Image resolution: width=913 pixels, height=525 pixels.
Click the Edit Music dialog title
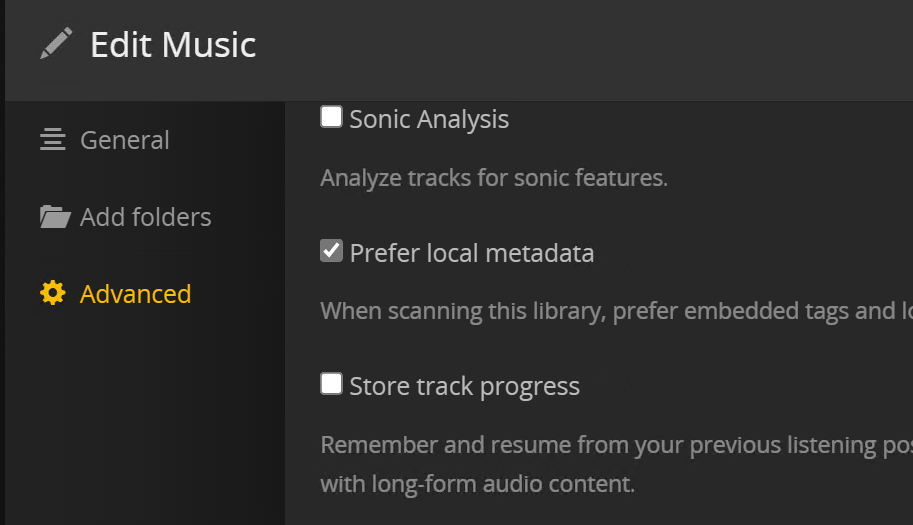(173, 45)
